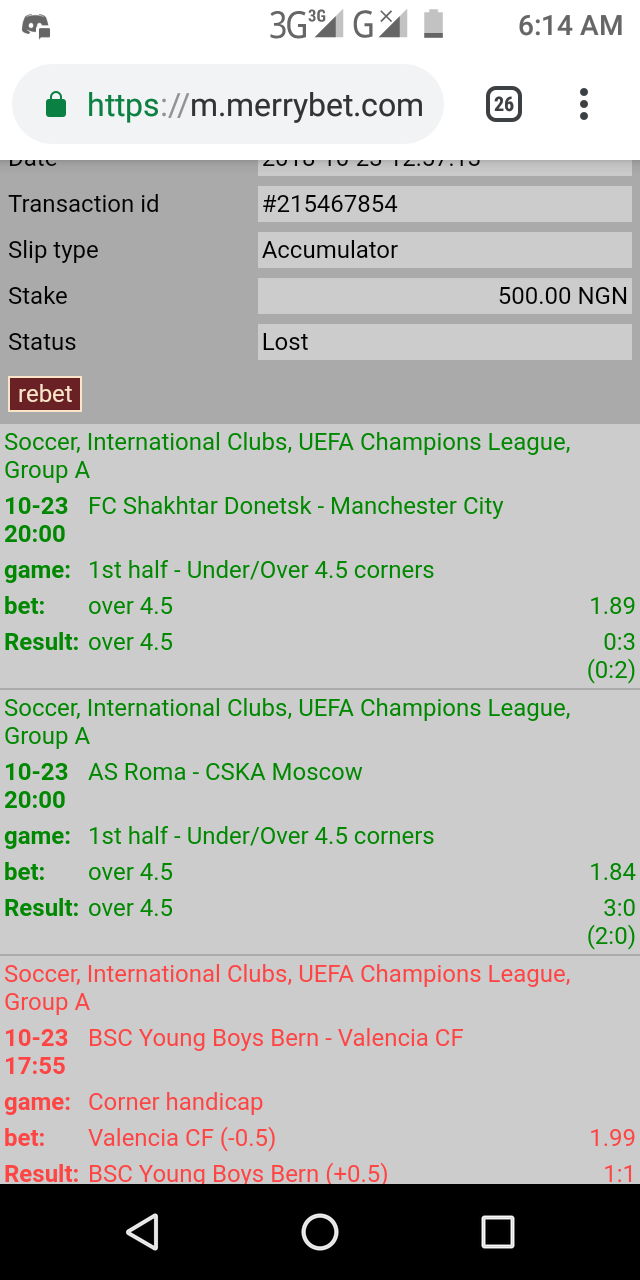The width and height of the screenshot is (640, 1280).
Task: Open BSC Young Boys Bern - Valencia CF match
Action: pyautogui.click(x=276, y=1038)
